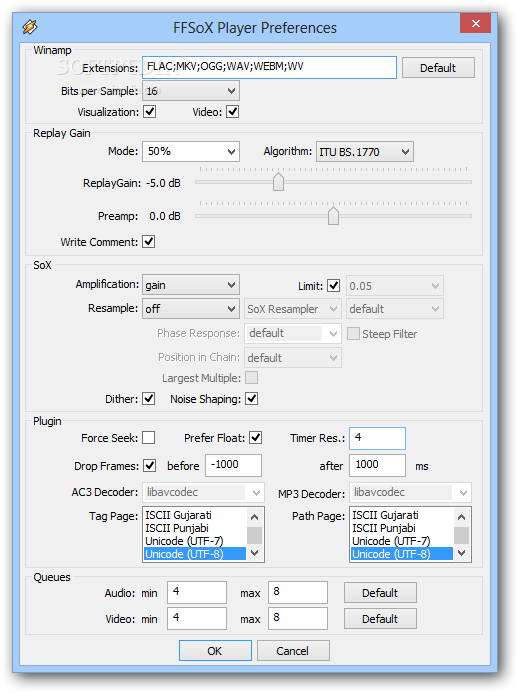Screen dimensions: 518x693
Task: Uncheck the Write Comment checkbox
Action: point(149,242)
